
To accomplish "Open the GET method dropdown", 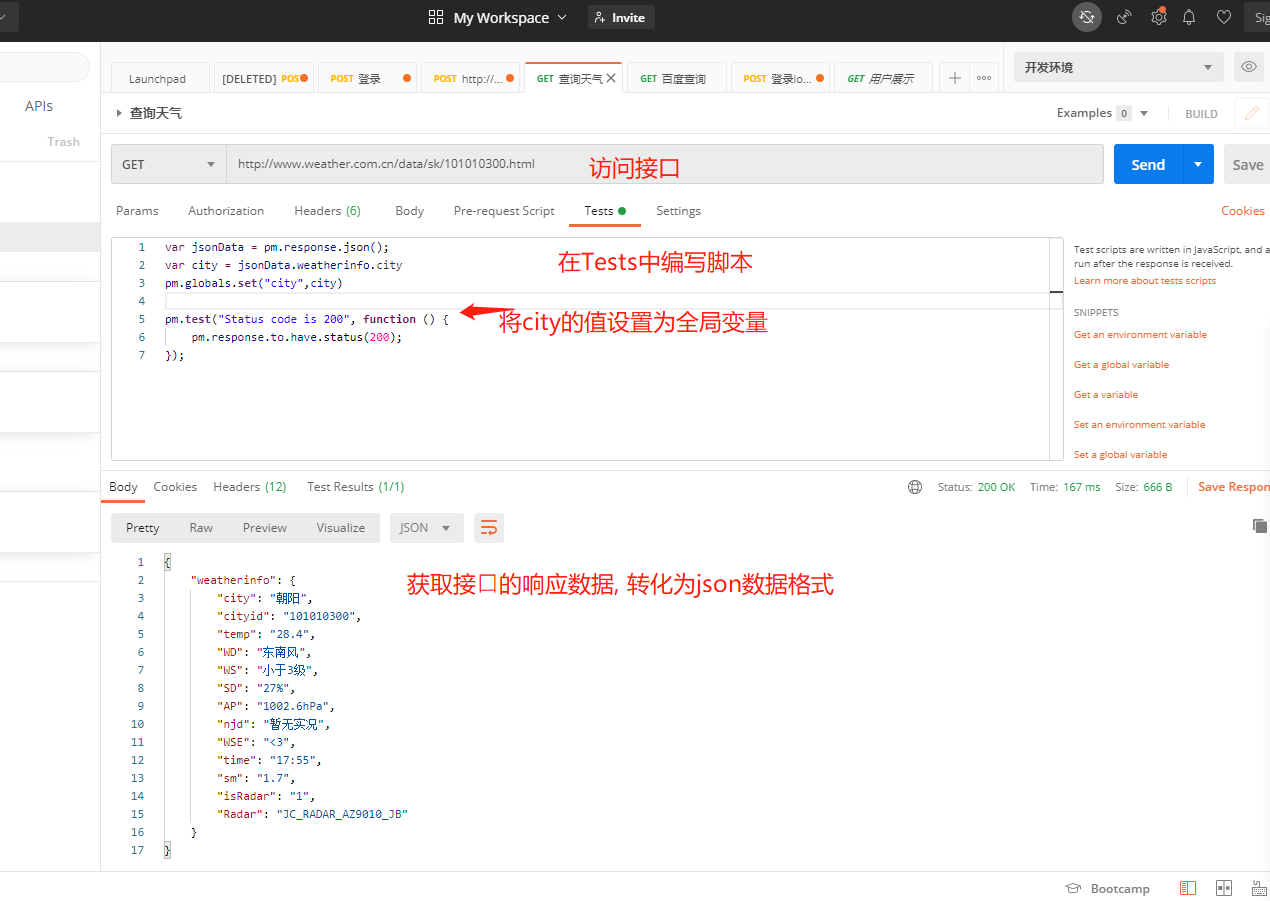I will 169,164.
